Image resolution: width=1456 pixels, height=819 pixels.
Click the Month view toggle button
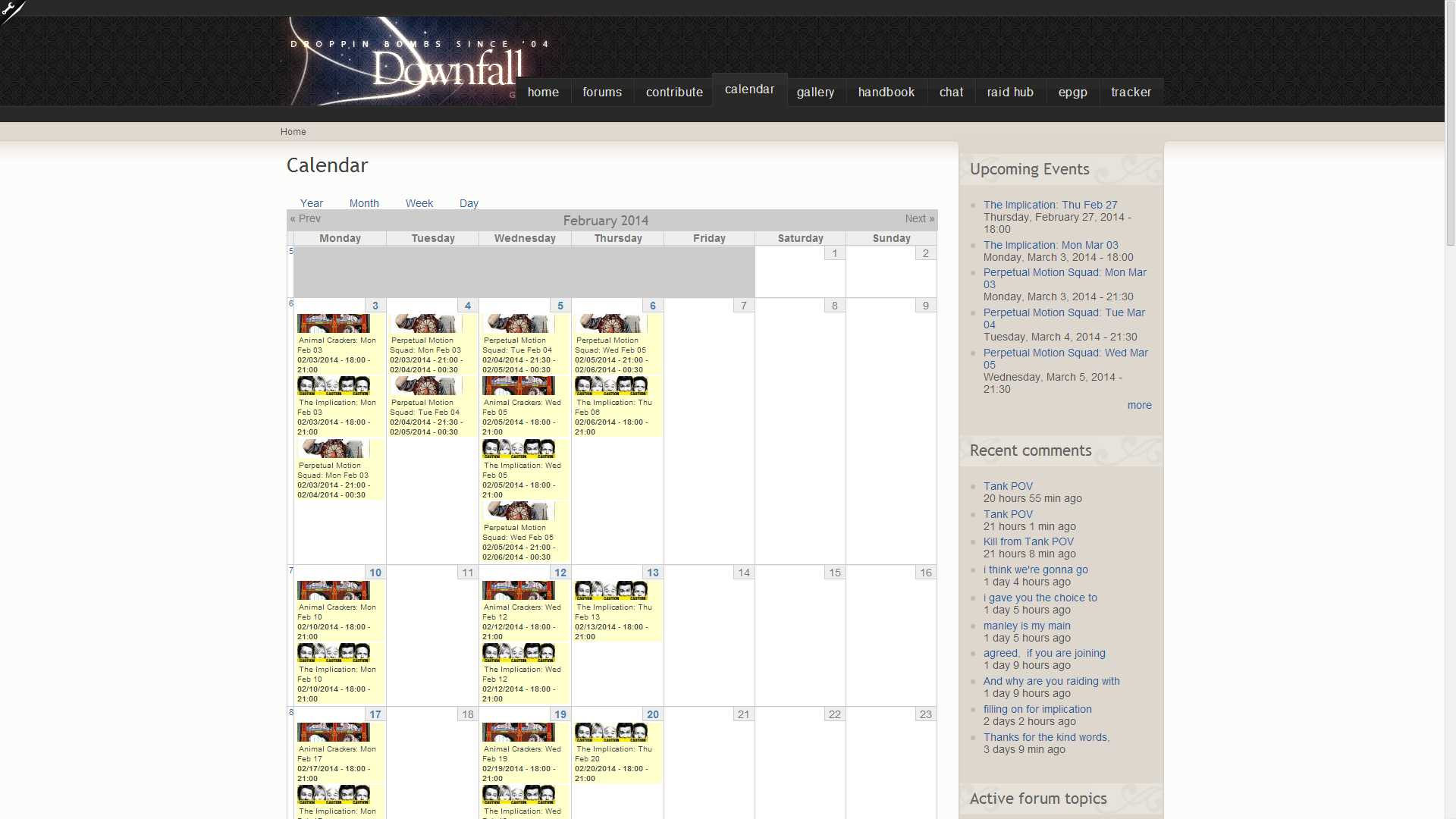click(x=363, y=203)
